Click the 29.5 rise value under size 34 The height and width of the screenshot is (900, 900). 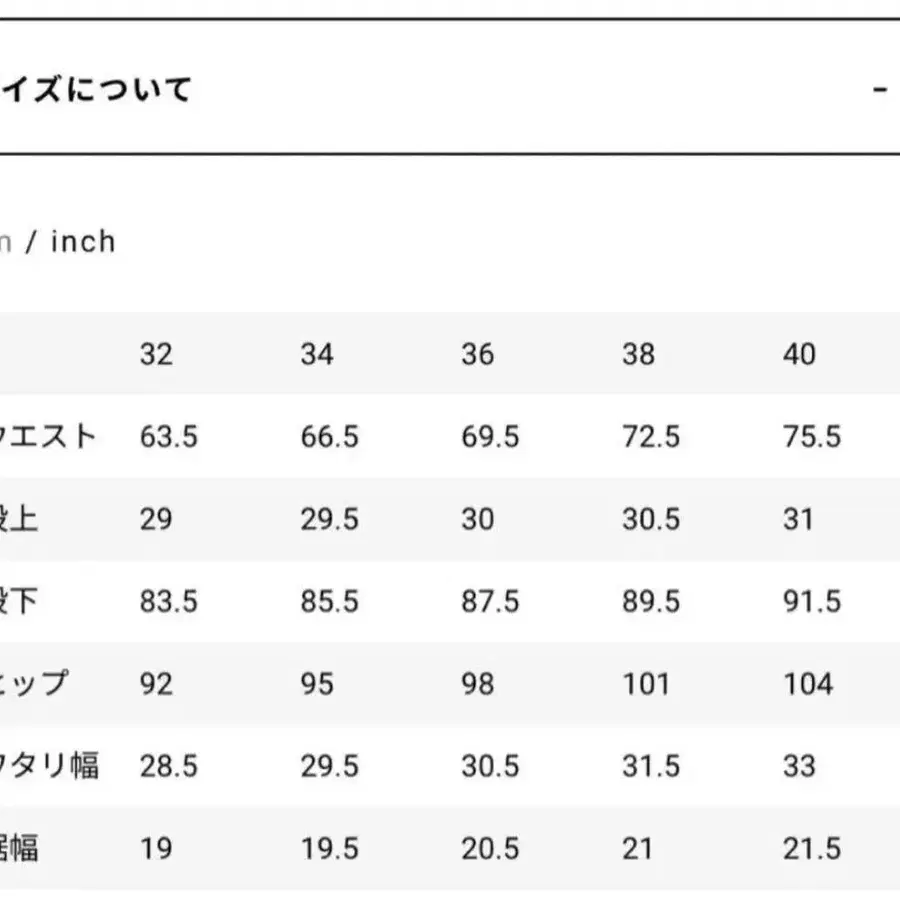tap(332, 519)
